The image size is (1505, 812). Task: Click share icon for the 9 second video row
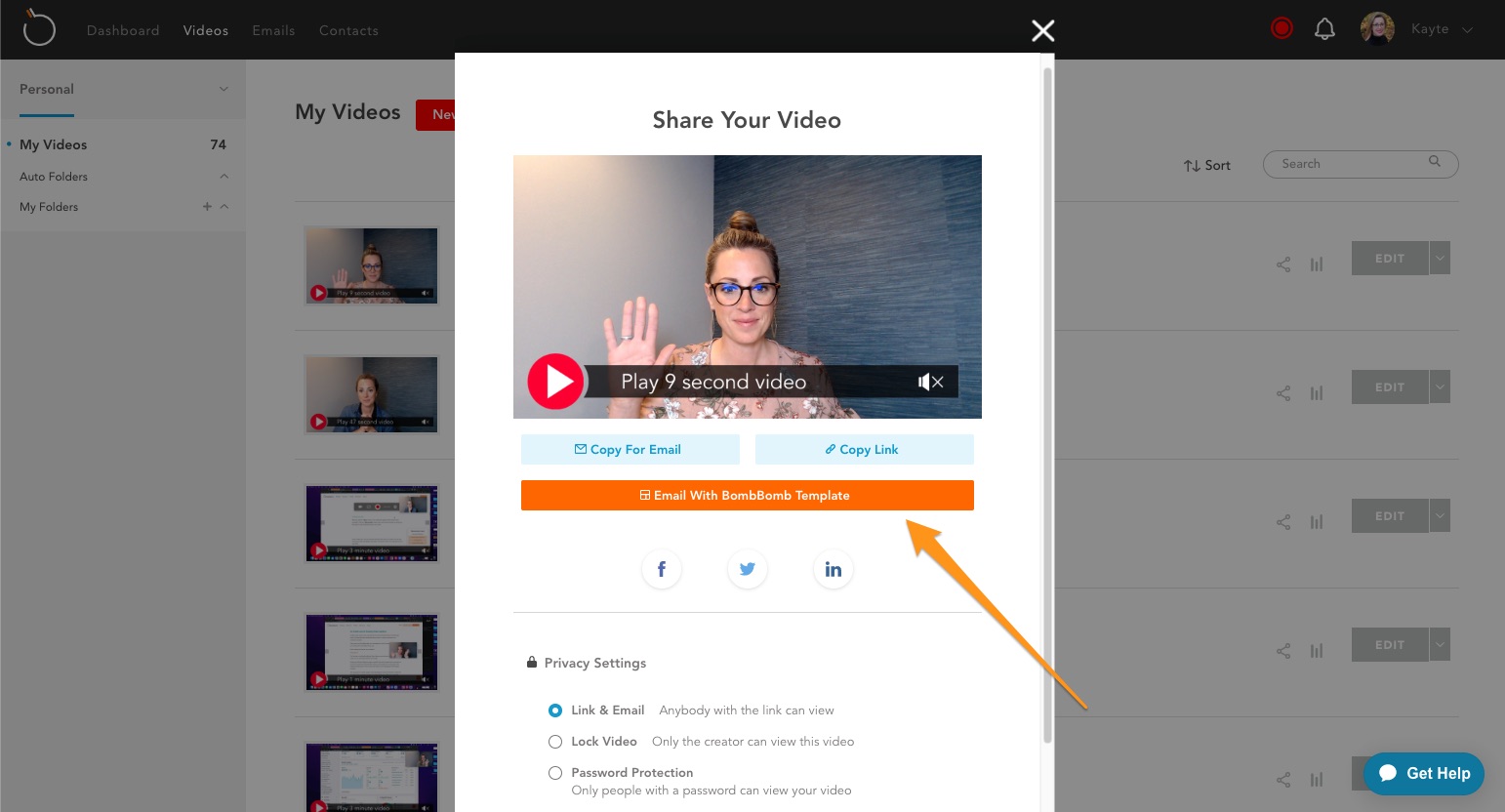(1283, 264)
